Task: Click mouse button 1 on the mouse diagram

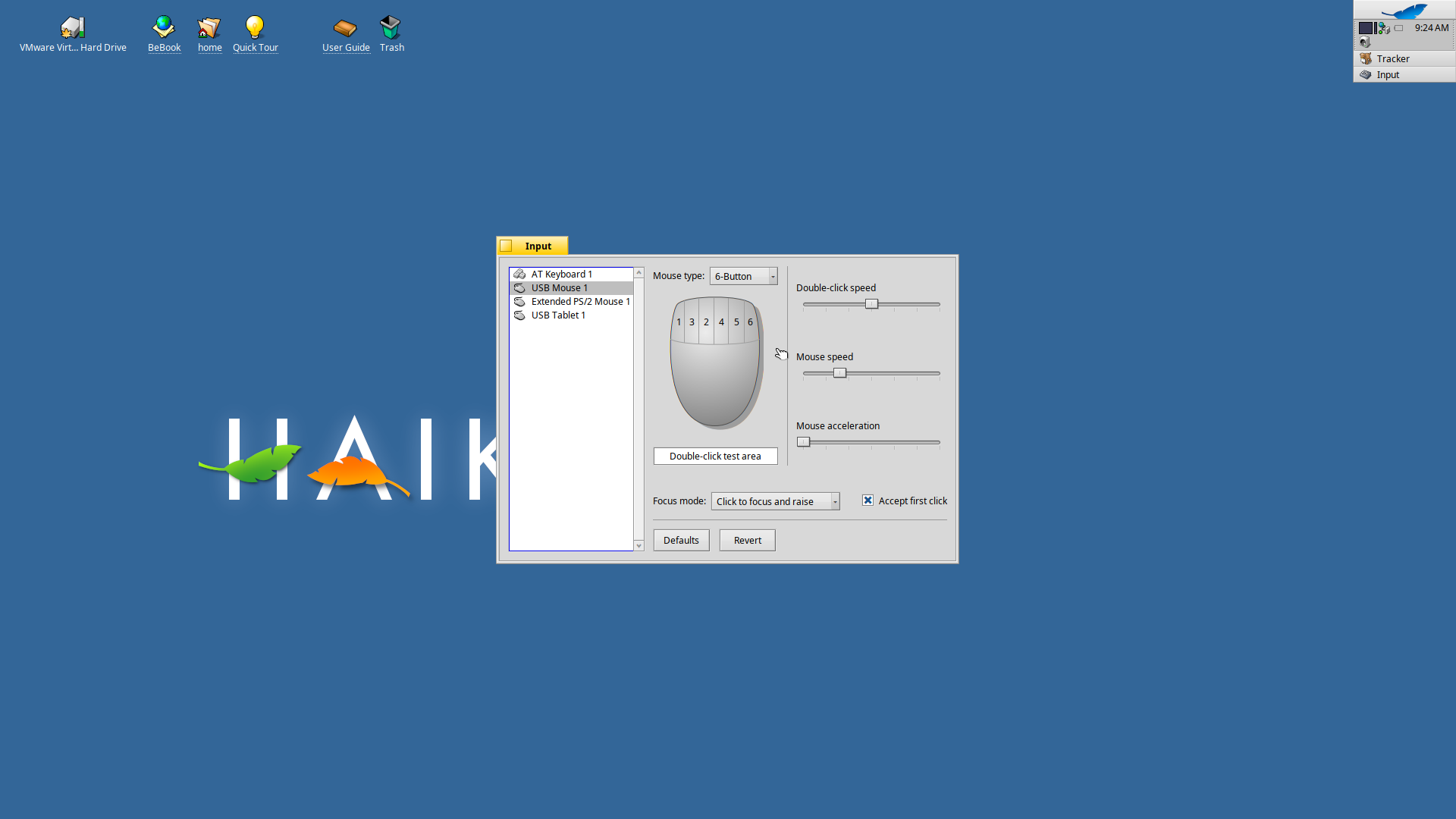Action: click(x=678, y=322)
